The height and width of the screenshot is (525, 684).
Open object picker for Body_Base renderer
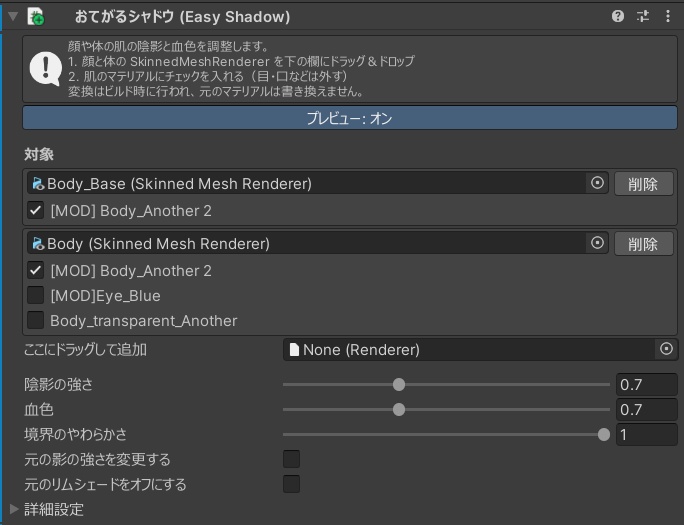[x=597, y=183]
